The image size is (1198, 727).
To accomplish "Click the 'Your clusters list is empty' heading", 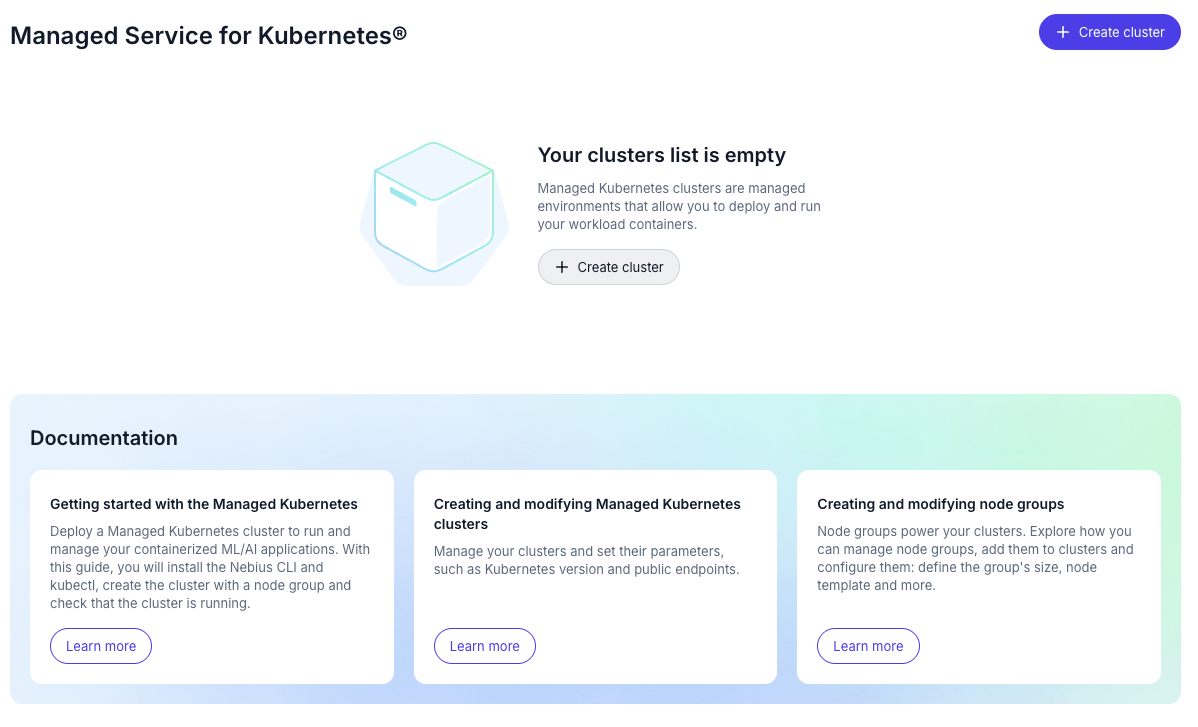I will click(661, 155).
